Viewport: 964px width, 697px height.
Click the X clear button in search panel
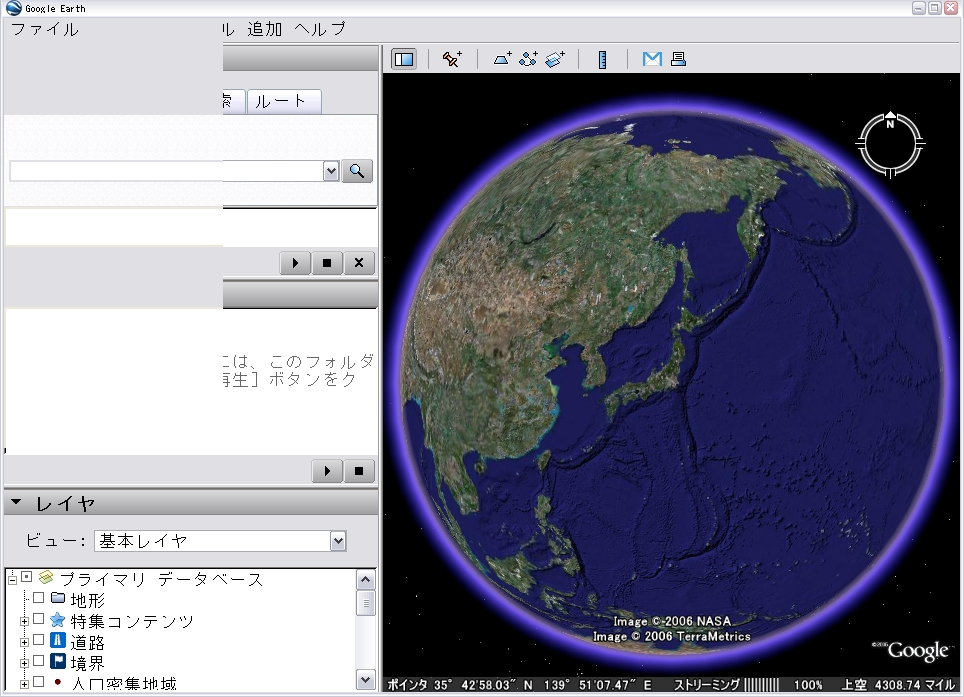click(x=359, y=263)
